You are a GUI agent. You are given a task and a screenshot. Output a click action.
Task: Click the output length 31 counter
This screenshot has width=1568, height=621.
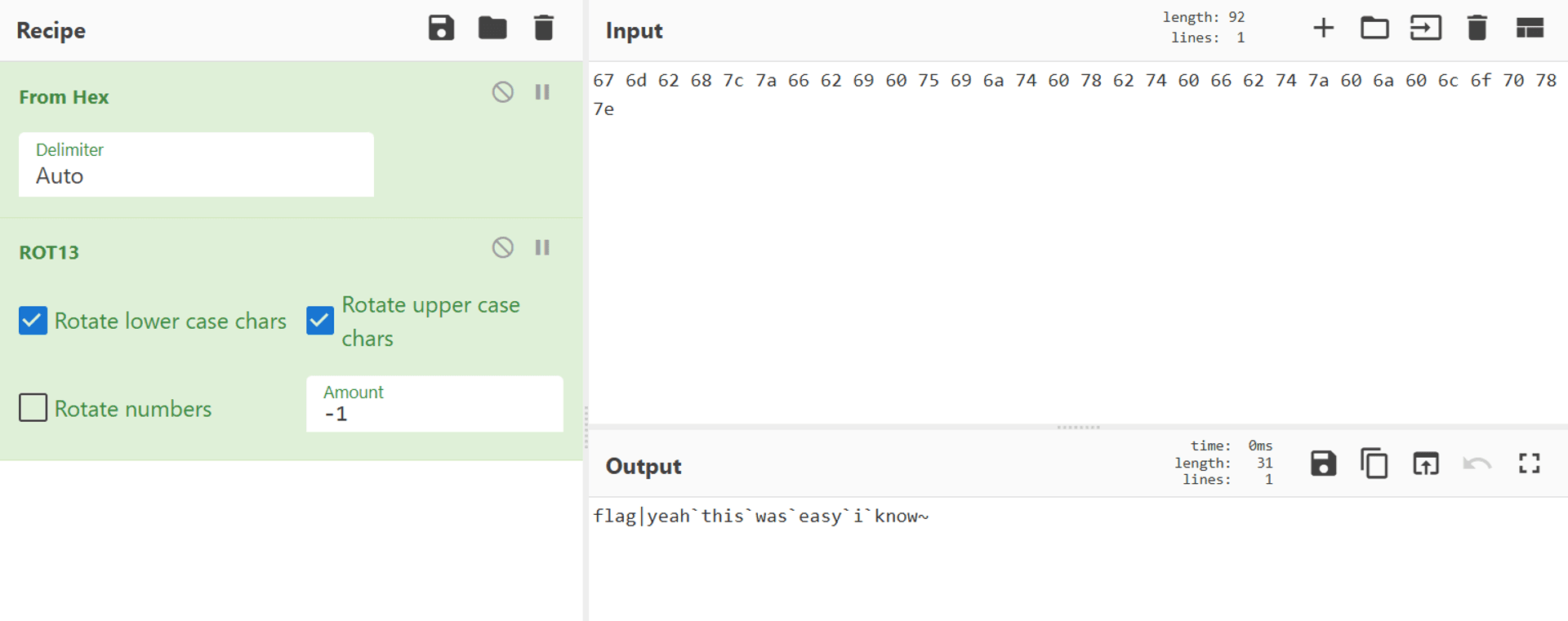[x=1223, y=463]
